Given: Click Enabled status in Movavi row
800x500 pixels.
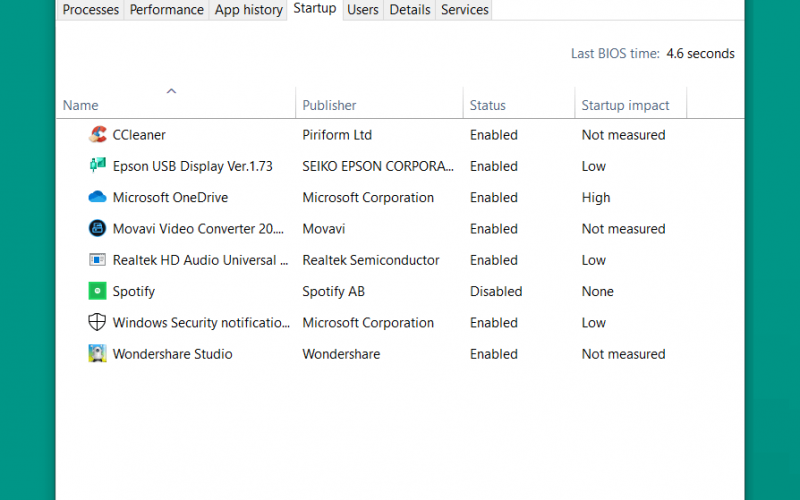Looking at the screenshot, I should [493, 229].
